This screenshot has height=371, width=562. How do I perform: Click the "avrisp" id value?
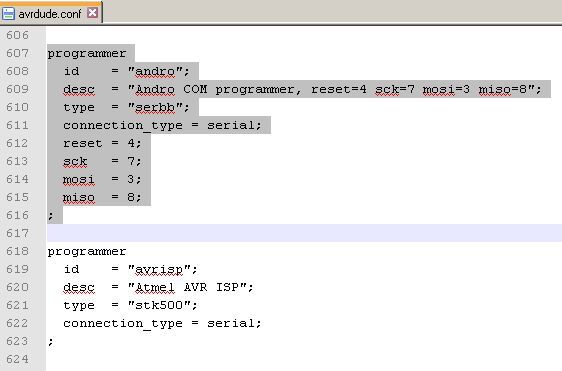[159, 269]
